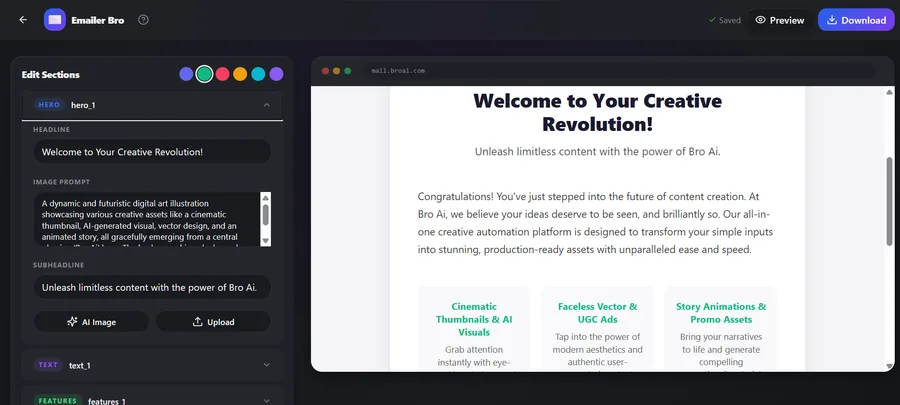Click the preview pane scroll-up arrow

pos(890,92)
